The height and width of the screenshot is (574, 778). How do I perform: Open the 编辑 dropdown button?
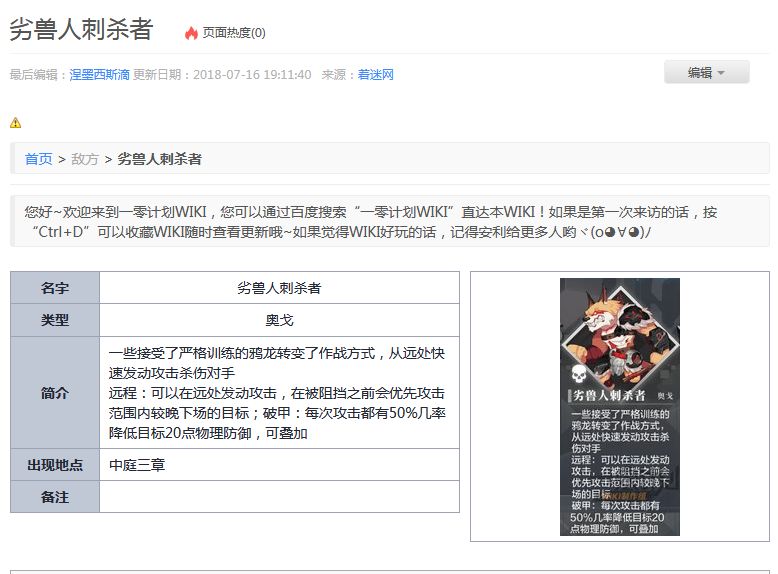(x=707, y=72)
